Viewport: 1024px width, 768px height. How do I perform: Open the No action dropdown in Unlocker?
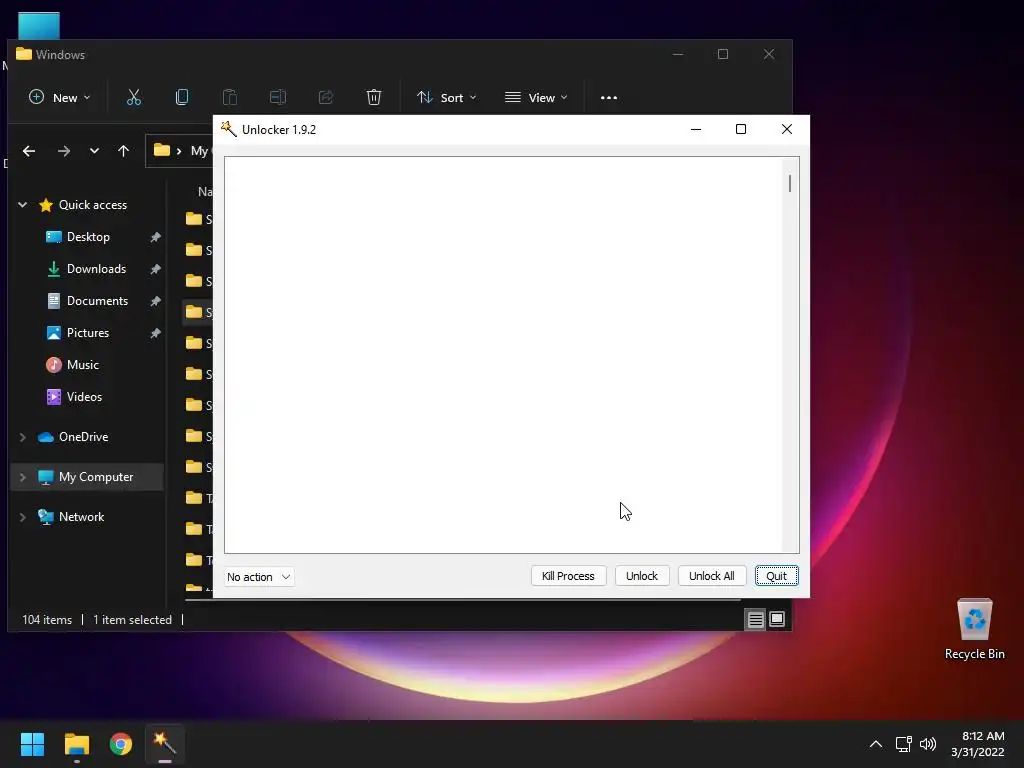pyautogui.click(x=259, y=577)
